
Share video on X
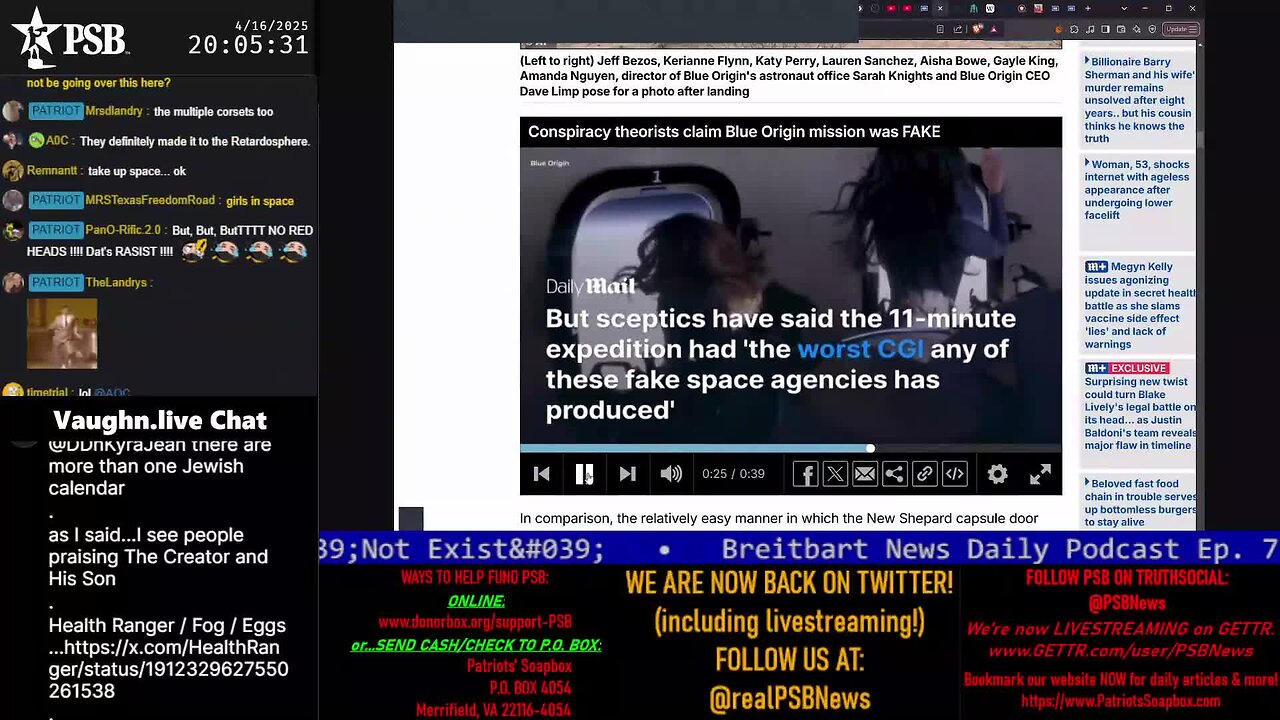[835, 474]
